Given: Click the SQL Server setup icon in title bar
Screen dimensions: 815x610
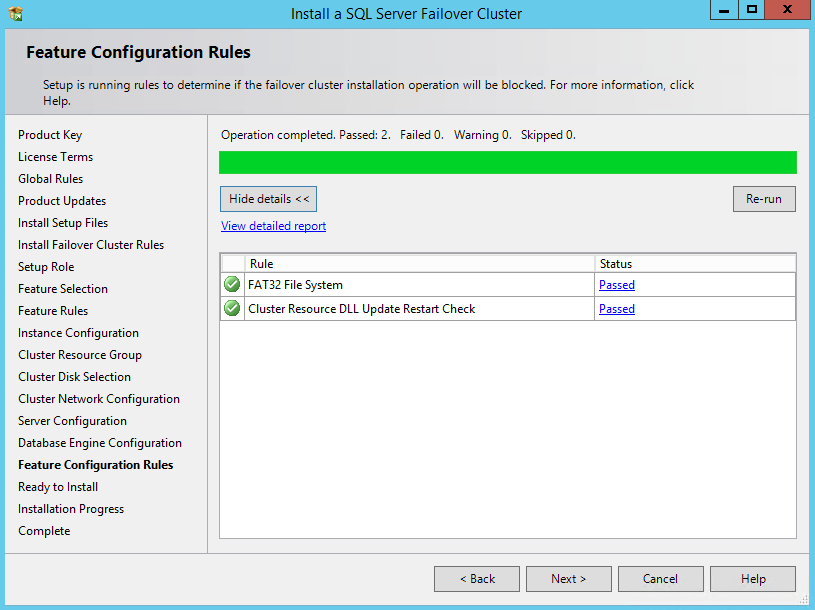Looking at the screenshot, I should (x=14, y=14).
